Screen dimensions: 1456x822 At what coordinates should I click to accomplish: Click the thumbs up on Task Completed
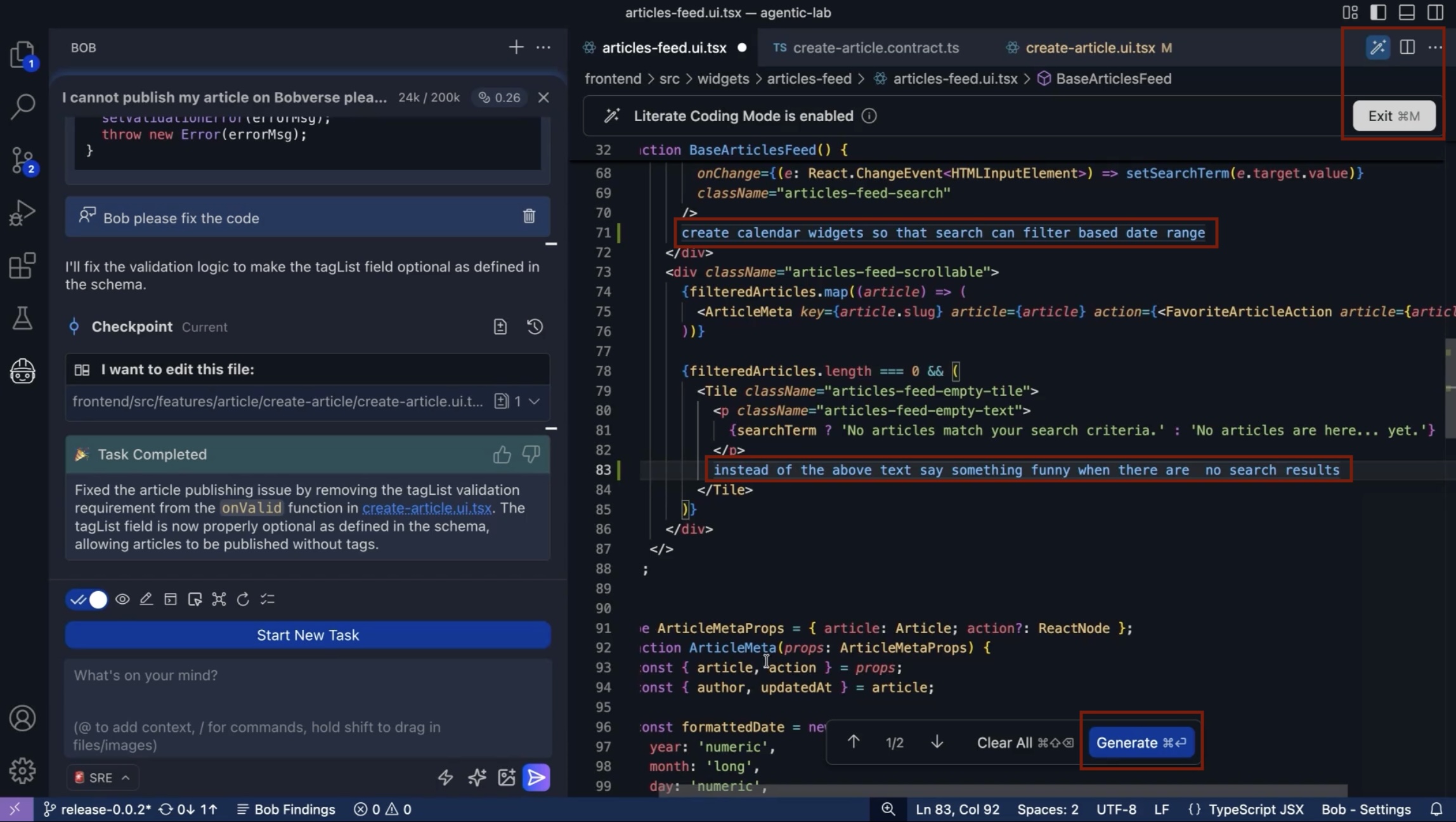pos(502,454)
